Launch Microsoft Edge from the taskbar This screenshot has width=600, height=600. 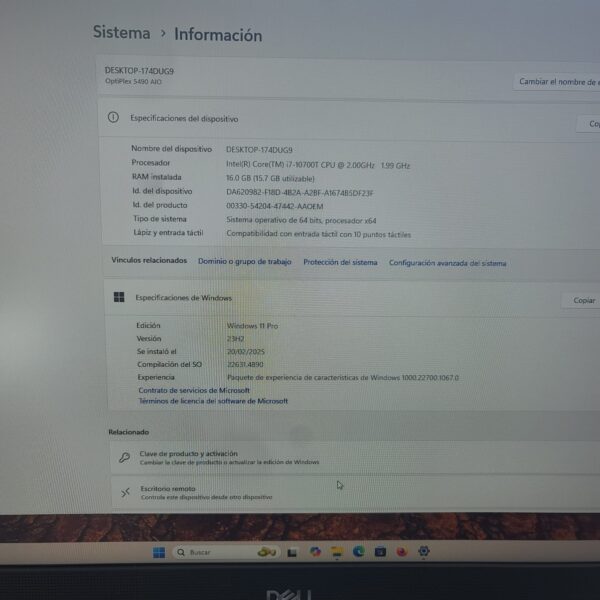(x=359, y=551)
